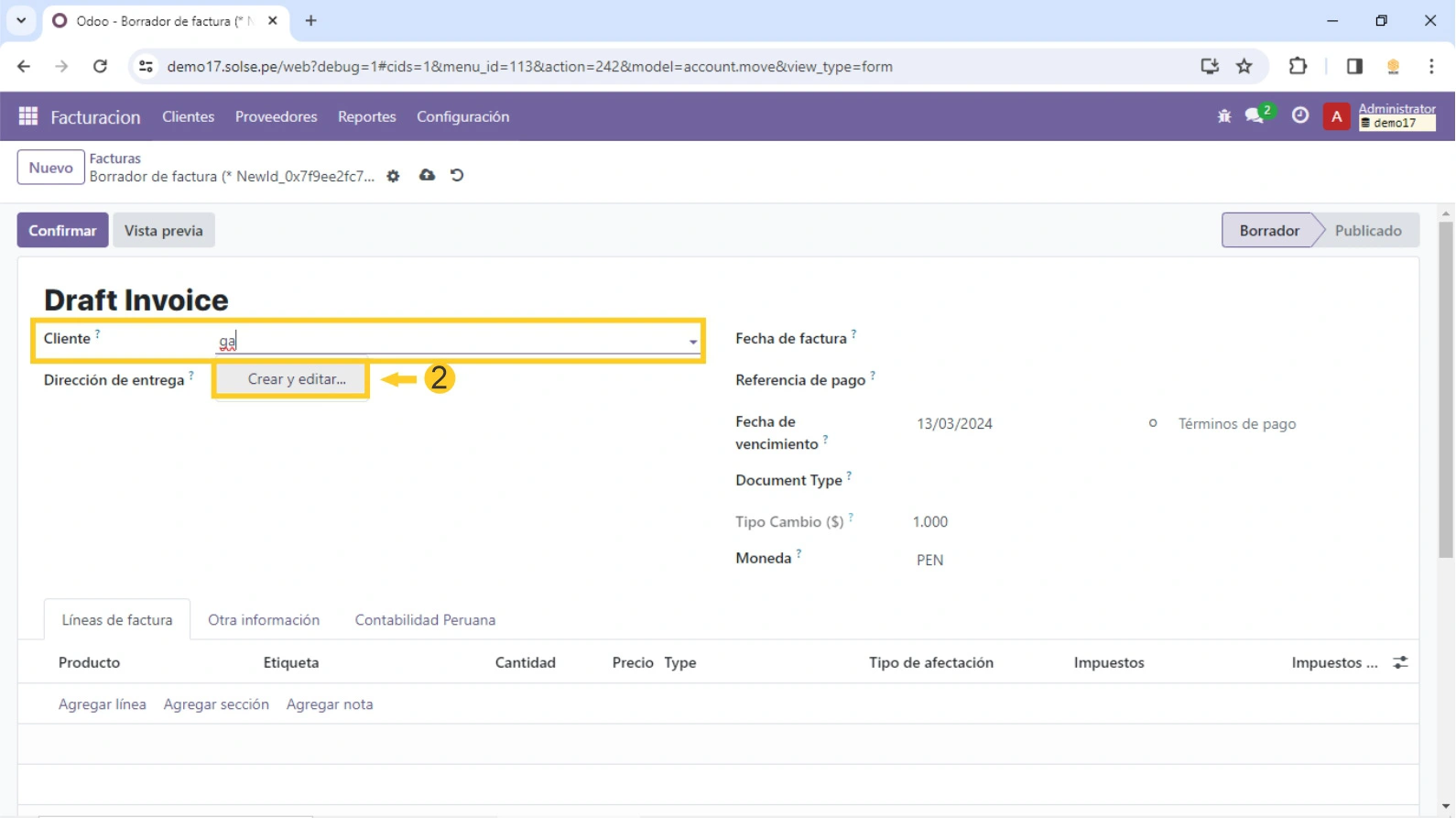Save record with cloud upload icon
The height and width of the screenshot is (818, 1456).
[427, 175]
